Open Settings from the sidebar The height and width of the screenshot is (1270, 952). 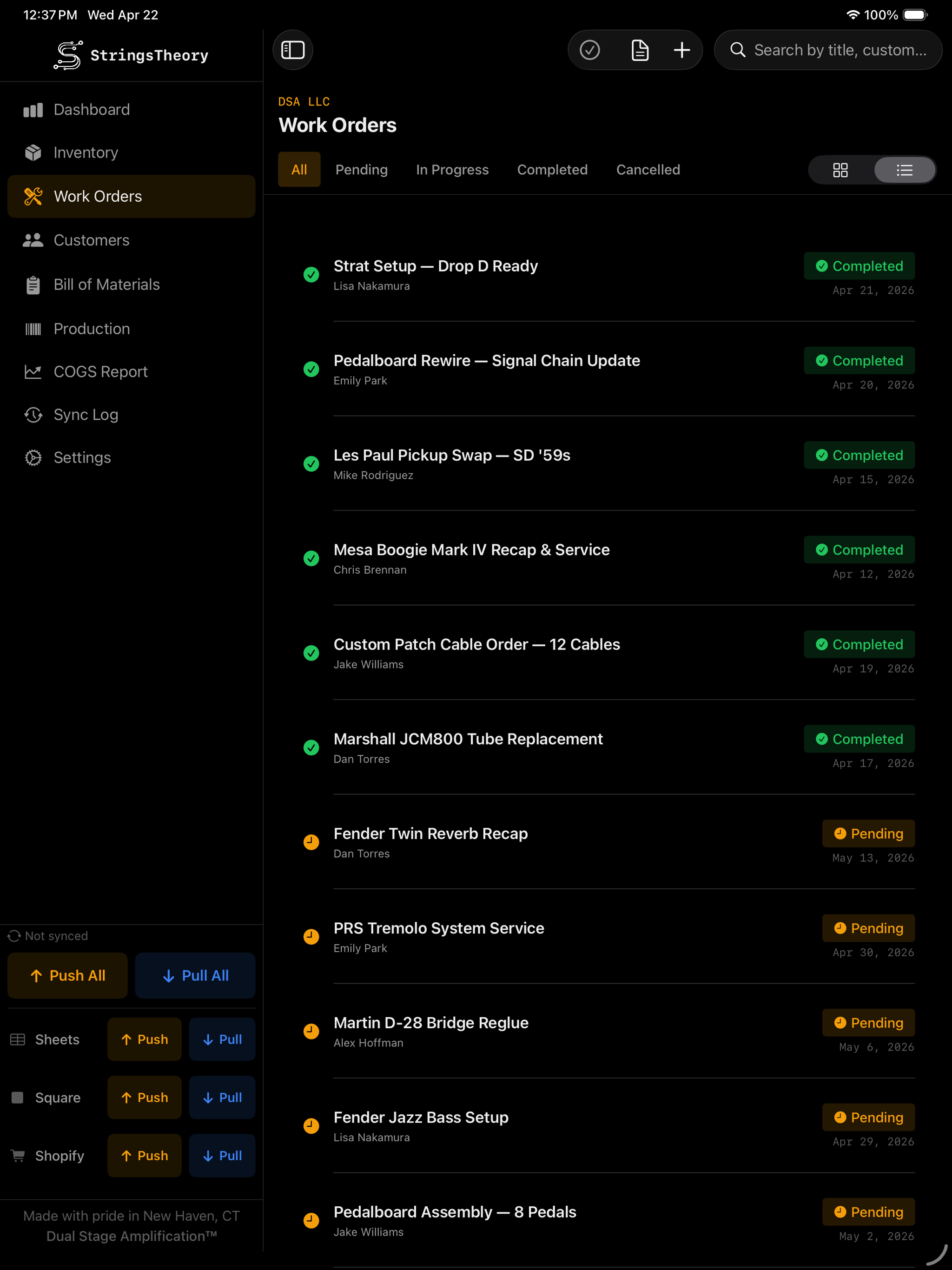pos(82,457)
